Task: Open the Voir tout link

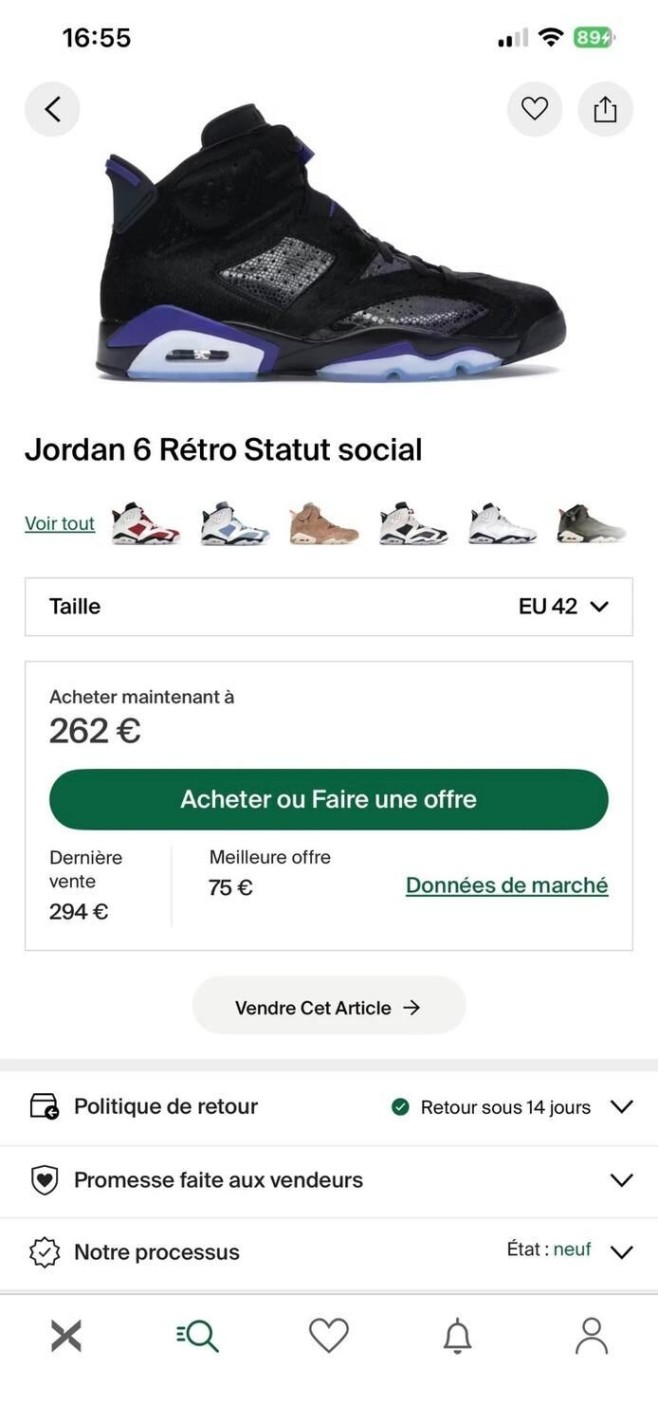Action: pos(60,523)
